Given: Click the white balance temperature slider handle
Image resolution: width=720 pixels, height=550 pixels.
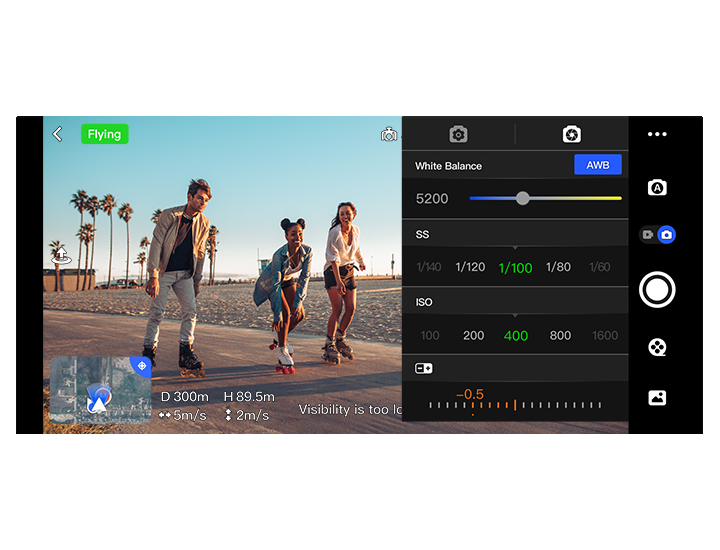Looking at the screenshot, I should click(522, 198).
